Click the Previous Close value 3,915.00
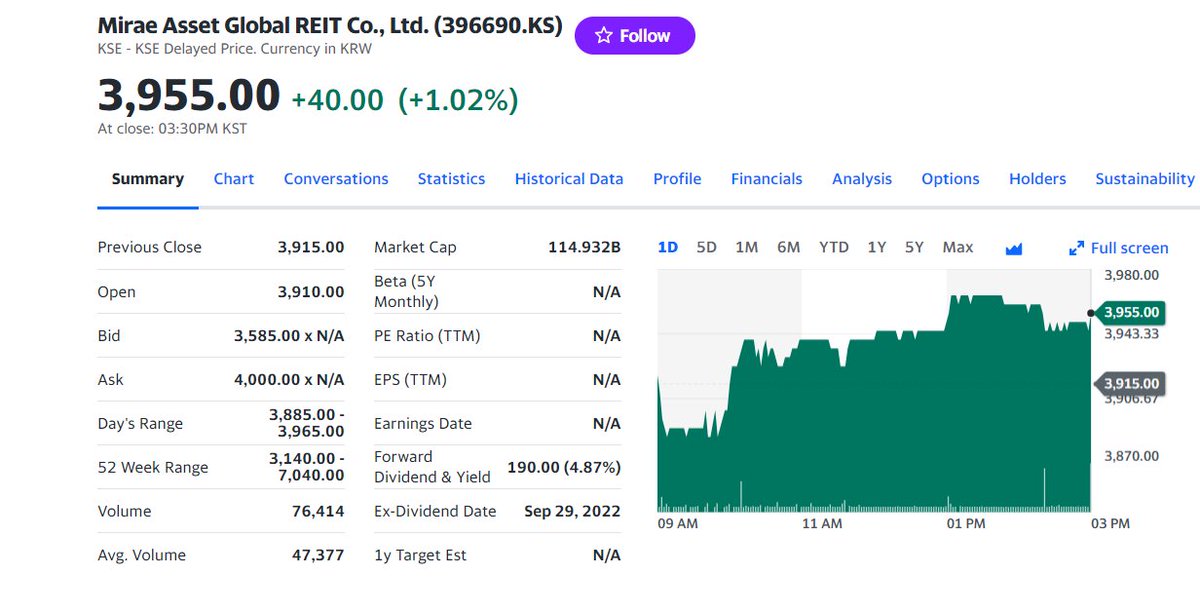The height and width of the screenshot is (613, 1200). 311,247
